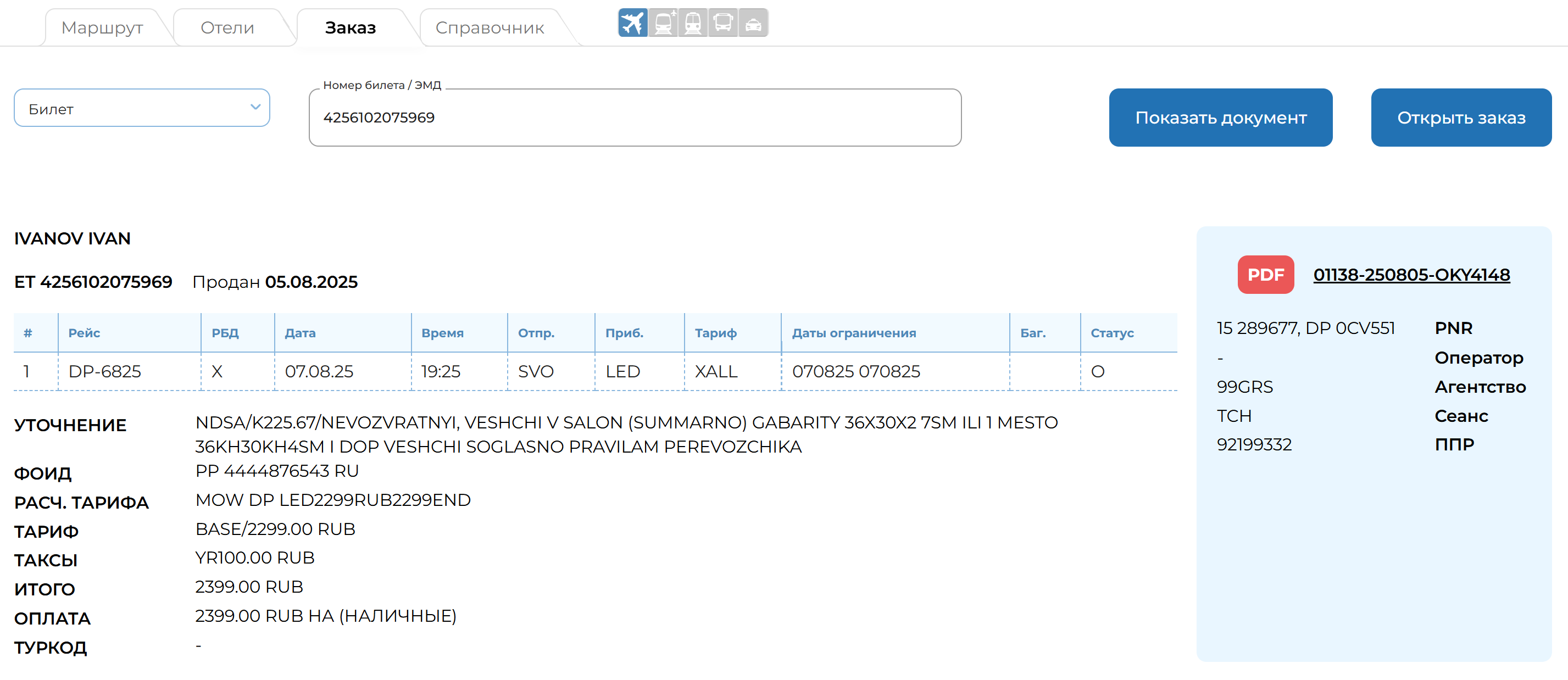Select the bus transport icon
This screenshot has width=1568, height=680.
722,23
